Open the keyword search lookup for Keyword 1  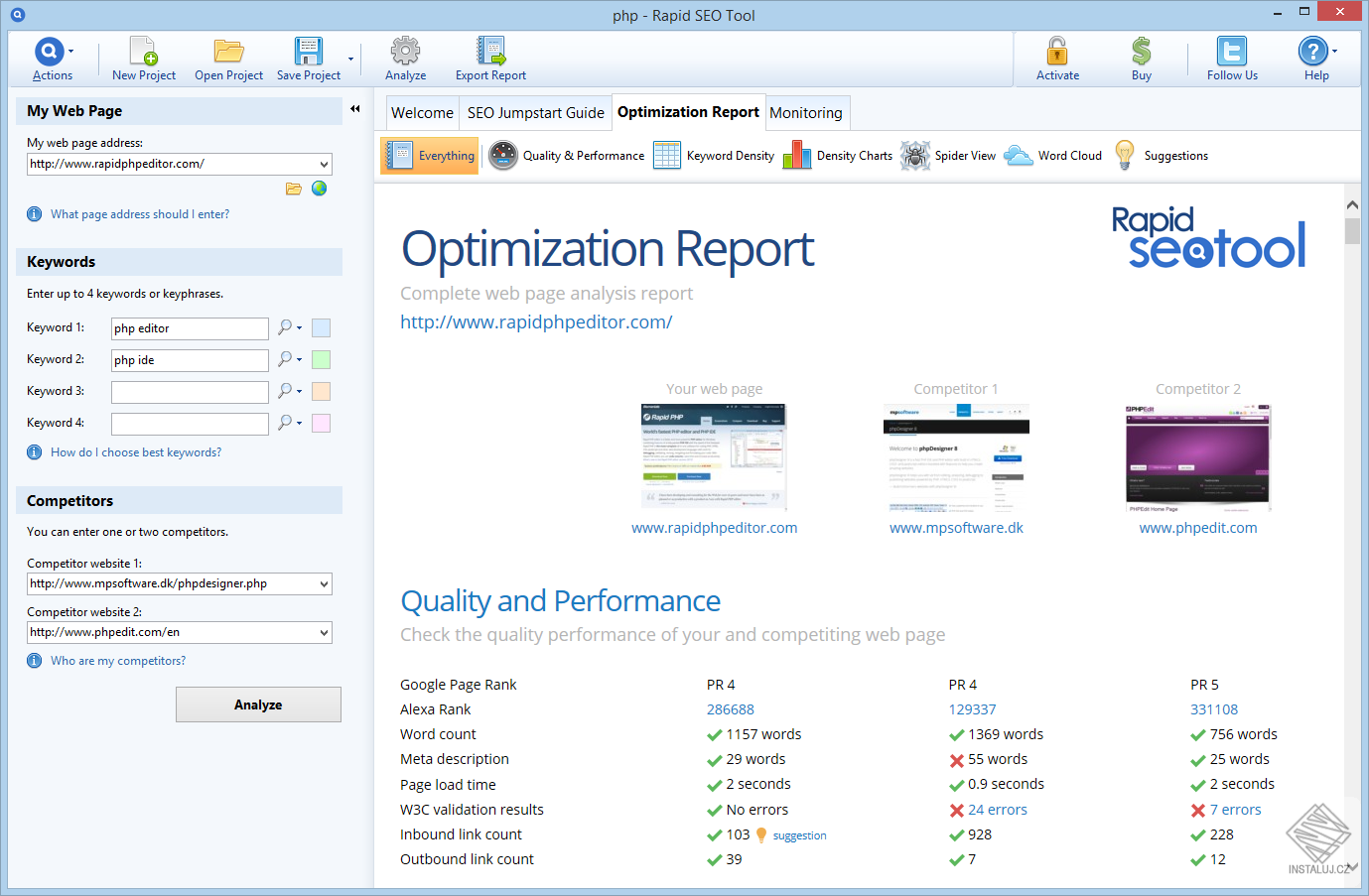285,327
